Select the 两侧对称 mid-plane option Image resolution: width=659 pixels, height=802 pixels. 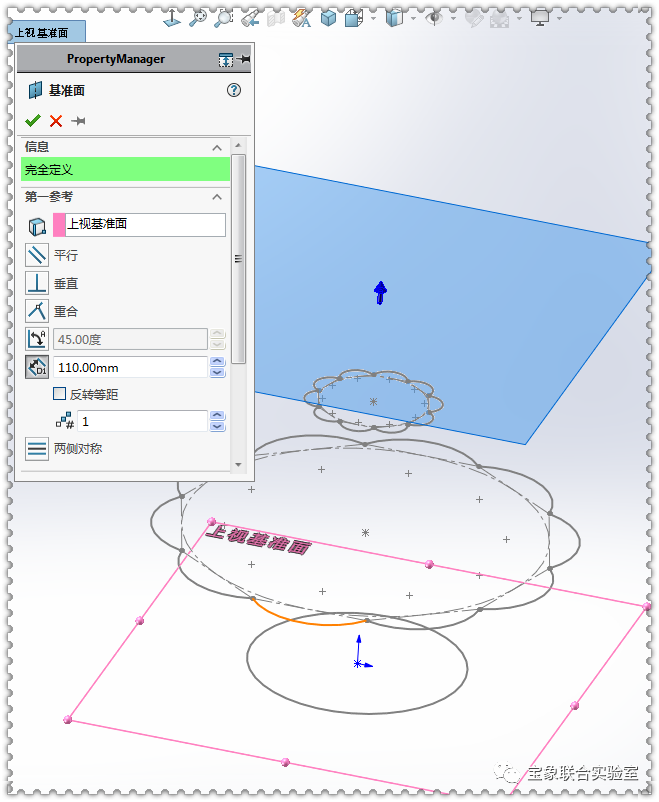click(x=37, y=449)
